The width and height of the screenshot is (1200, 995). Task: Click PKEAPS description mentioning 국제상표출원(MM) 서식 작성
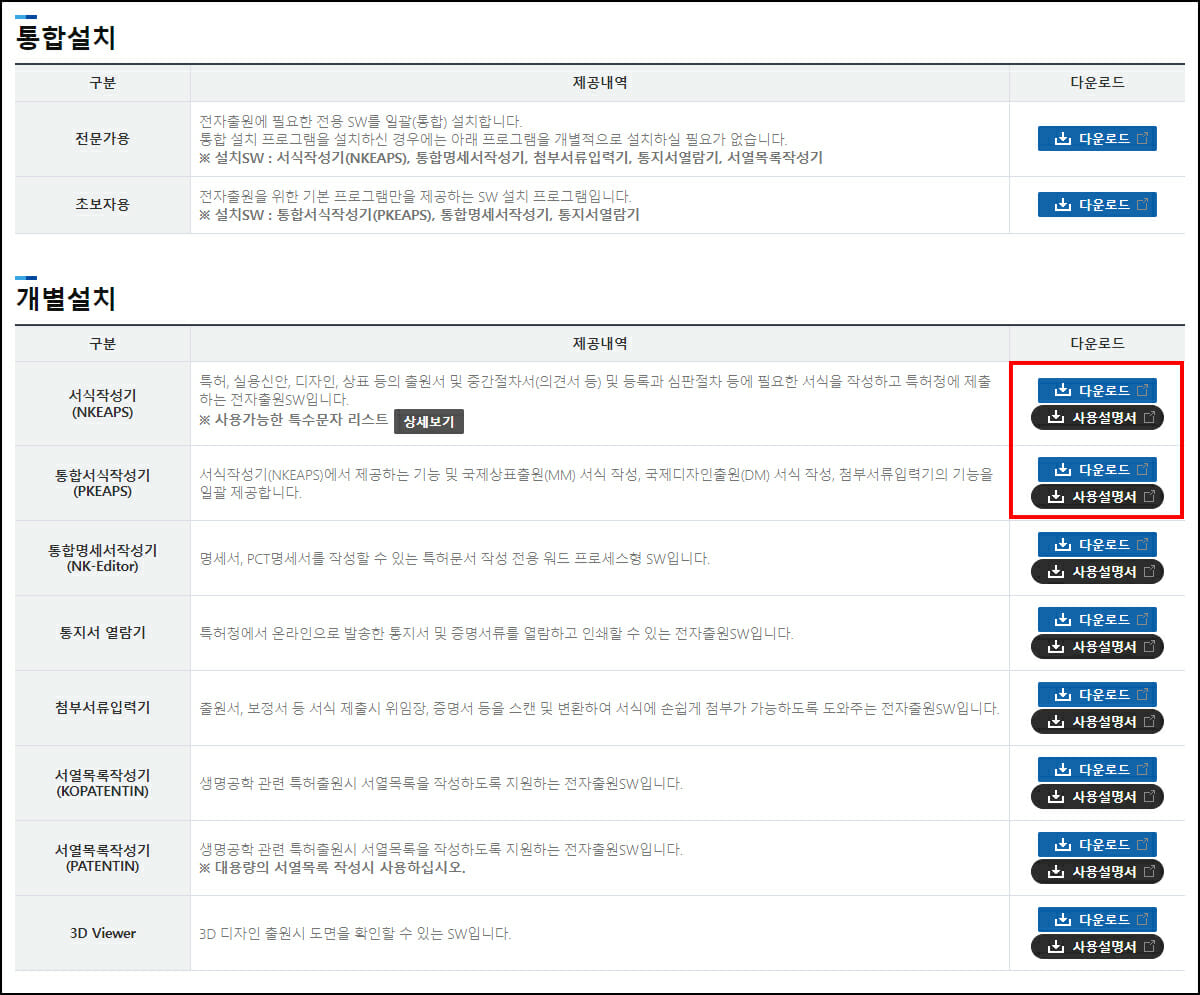tap(597, 483)
